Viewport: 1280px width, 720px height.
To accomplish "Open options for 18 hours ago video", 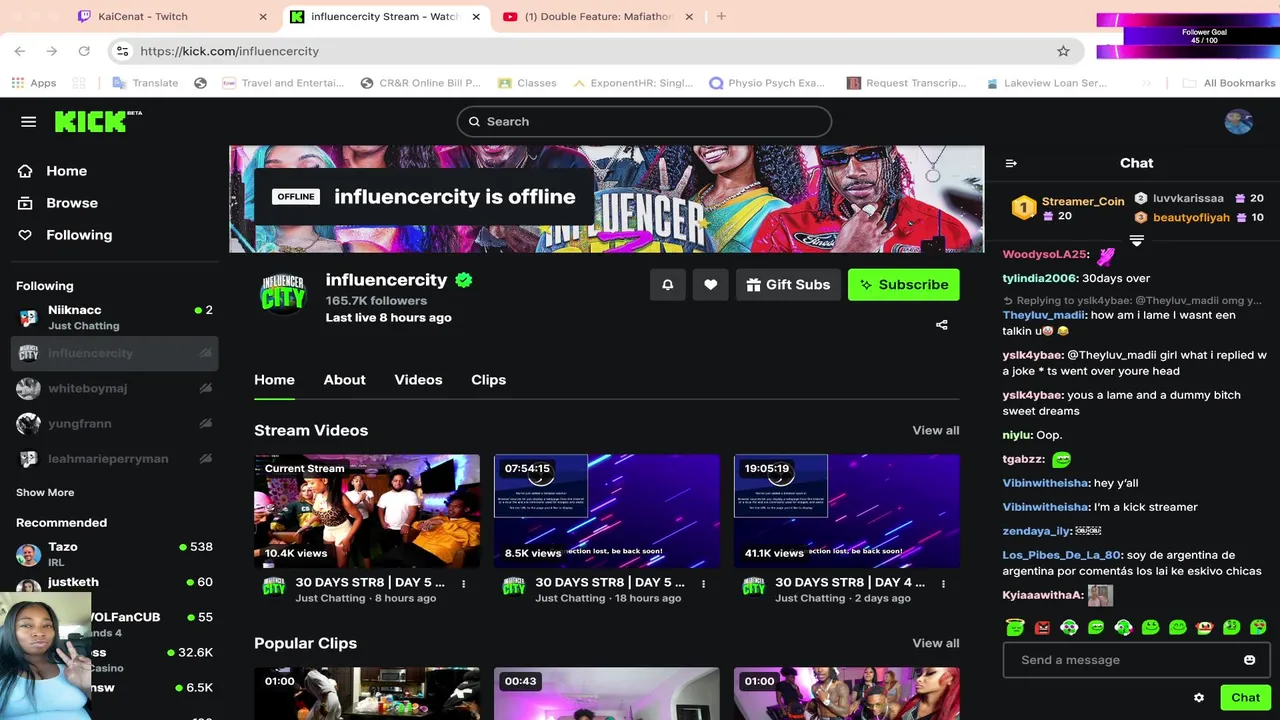I will (x=703, y=583).
